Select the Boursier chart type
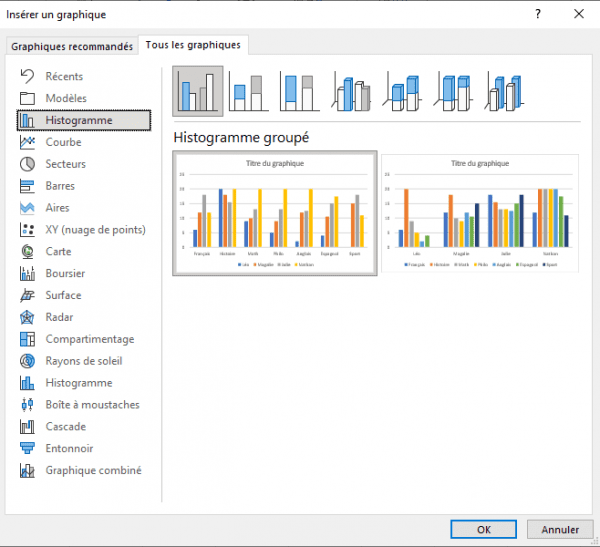Image resolution: width=600 pixels, height=547 pixels. coord(84,273)
